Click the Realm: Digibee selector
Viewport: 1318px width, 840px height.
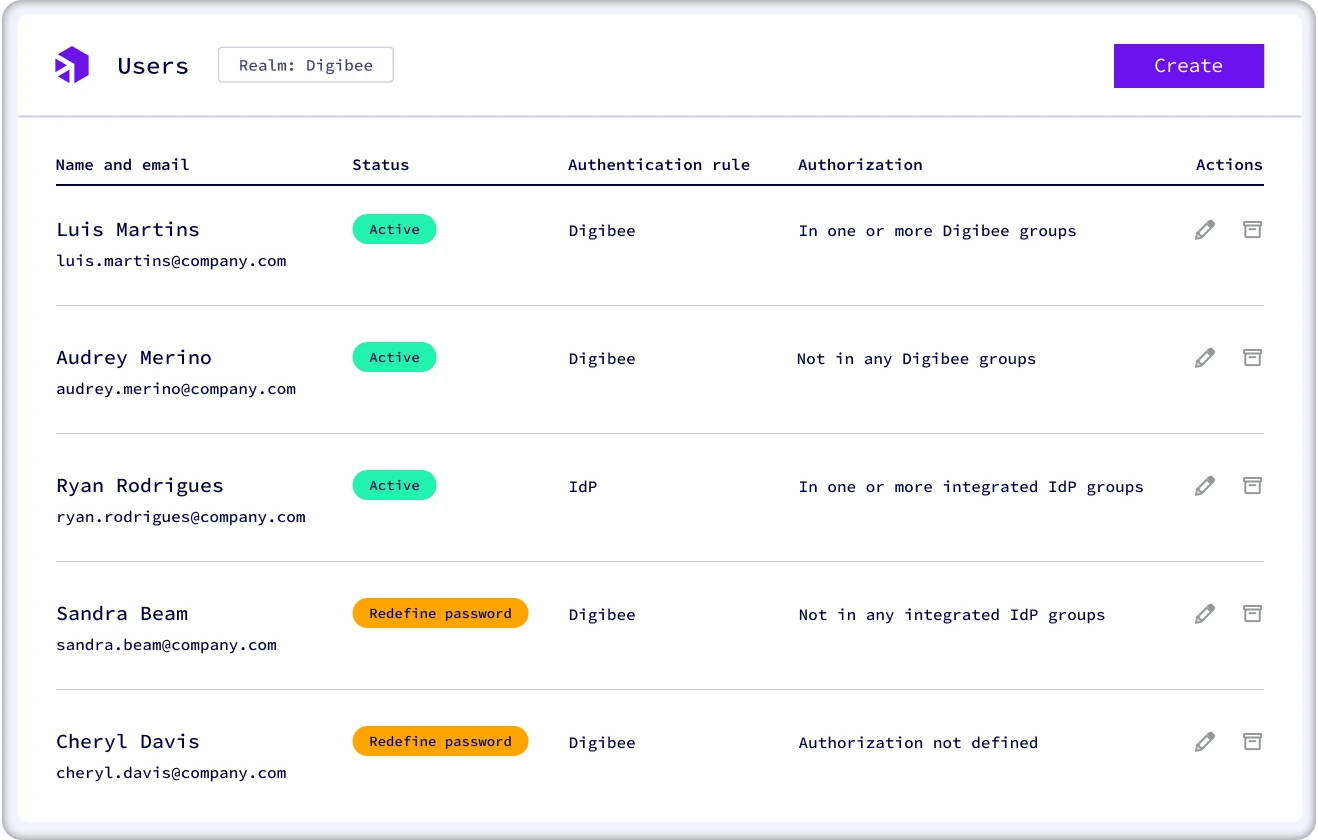pyautogui.click(x=305, y=66)
